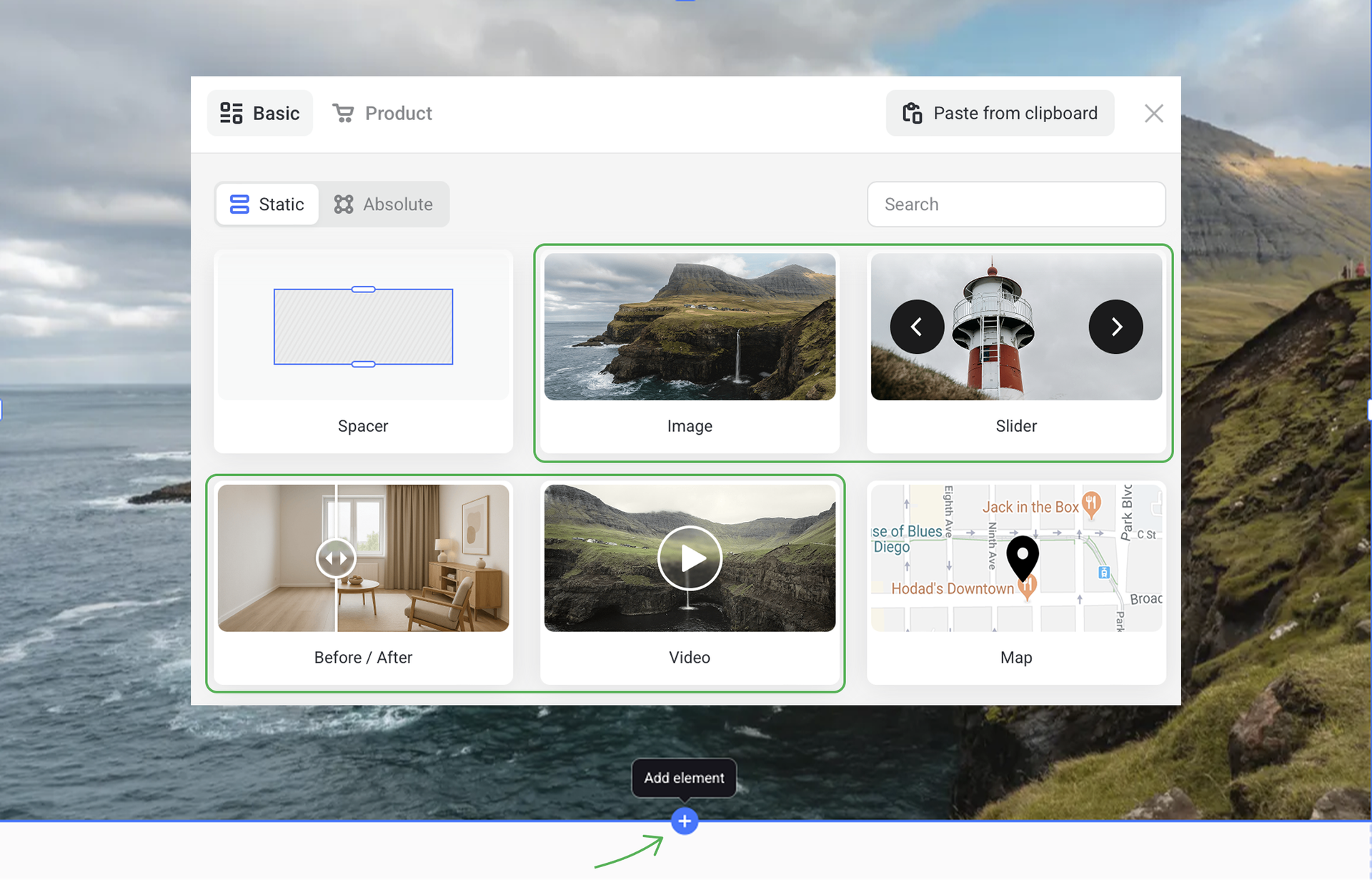Click the Slider element label
This screenshot has width=1372, height=880.
point(1015,426)
